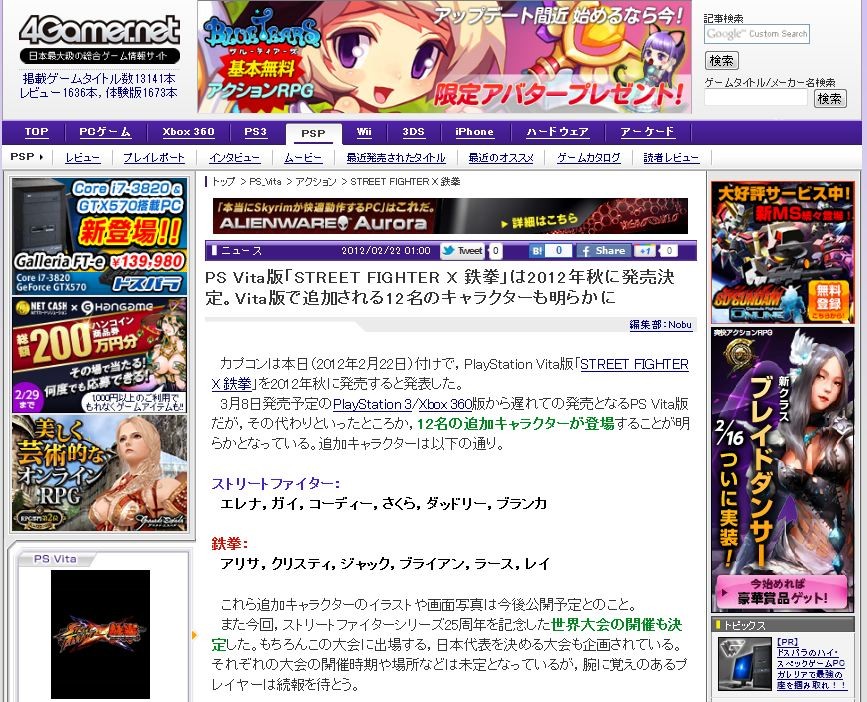Click the ドスパラ PC topic thumbnail
This screenshot has width=867, height=702.
click(x=744, y=664)
